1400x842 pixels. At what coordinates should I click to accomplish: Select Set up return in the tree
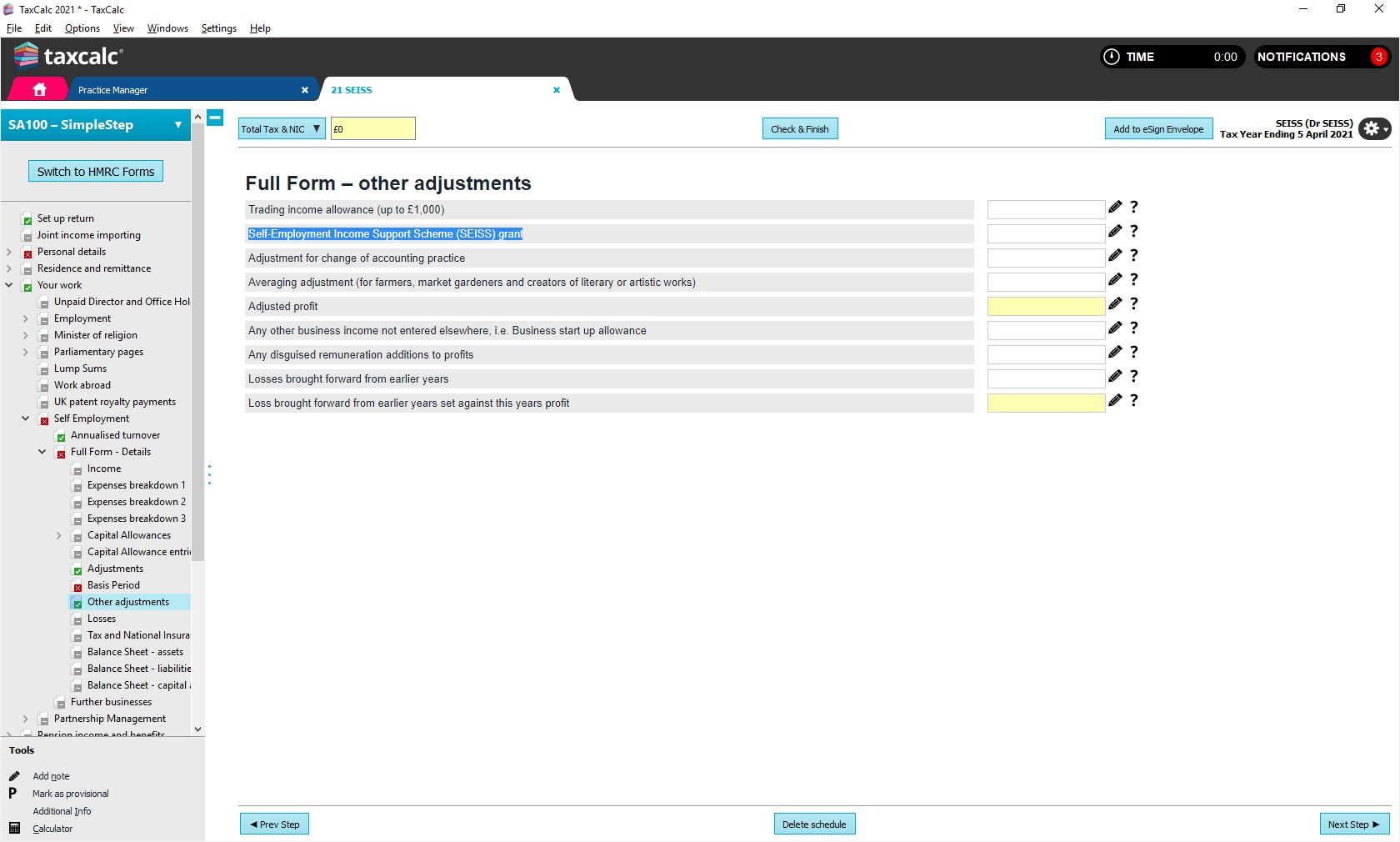(x=66, y=218)
